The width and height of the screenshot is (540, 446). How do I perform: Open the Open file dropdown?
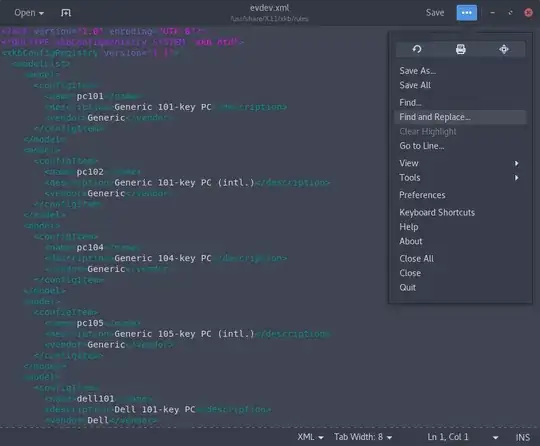click(29, 13)
